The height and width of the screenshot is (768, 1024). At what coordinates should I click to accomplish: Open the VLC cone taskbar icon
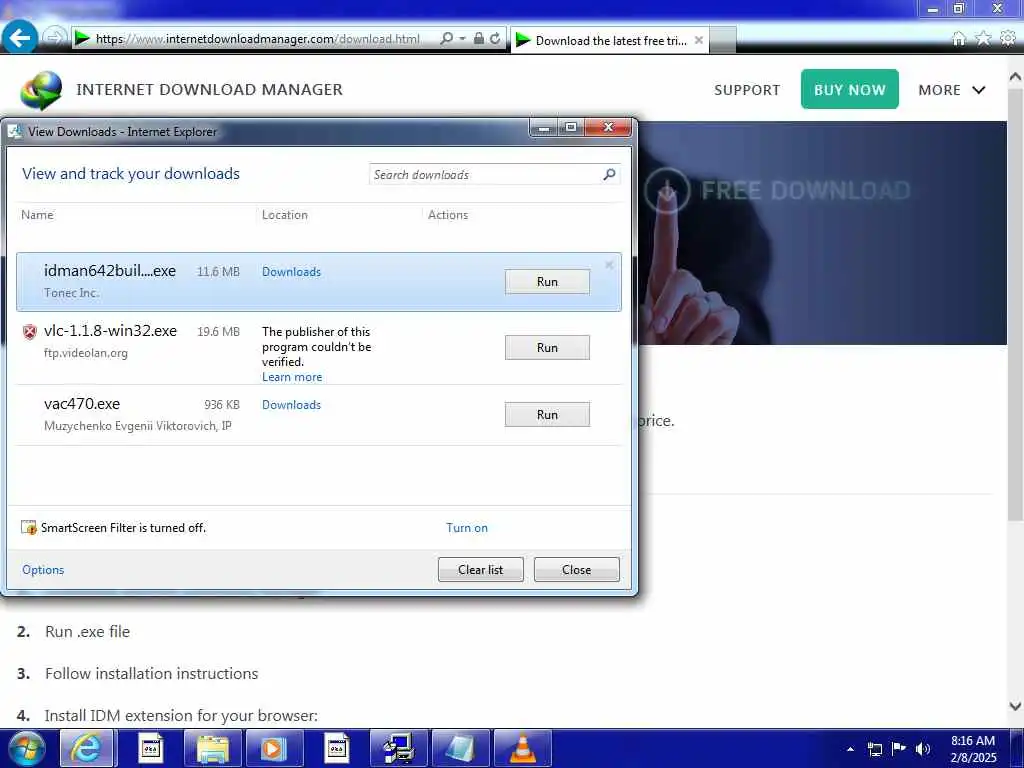coord(522,748)
